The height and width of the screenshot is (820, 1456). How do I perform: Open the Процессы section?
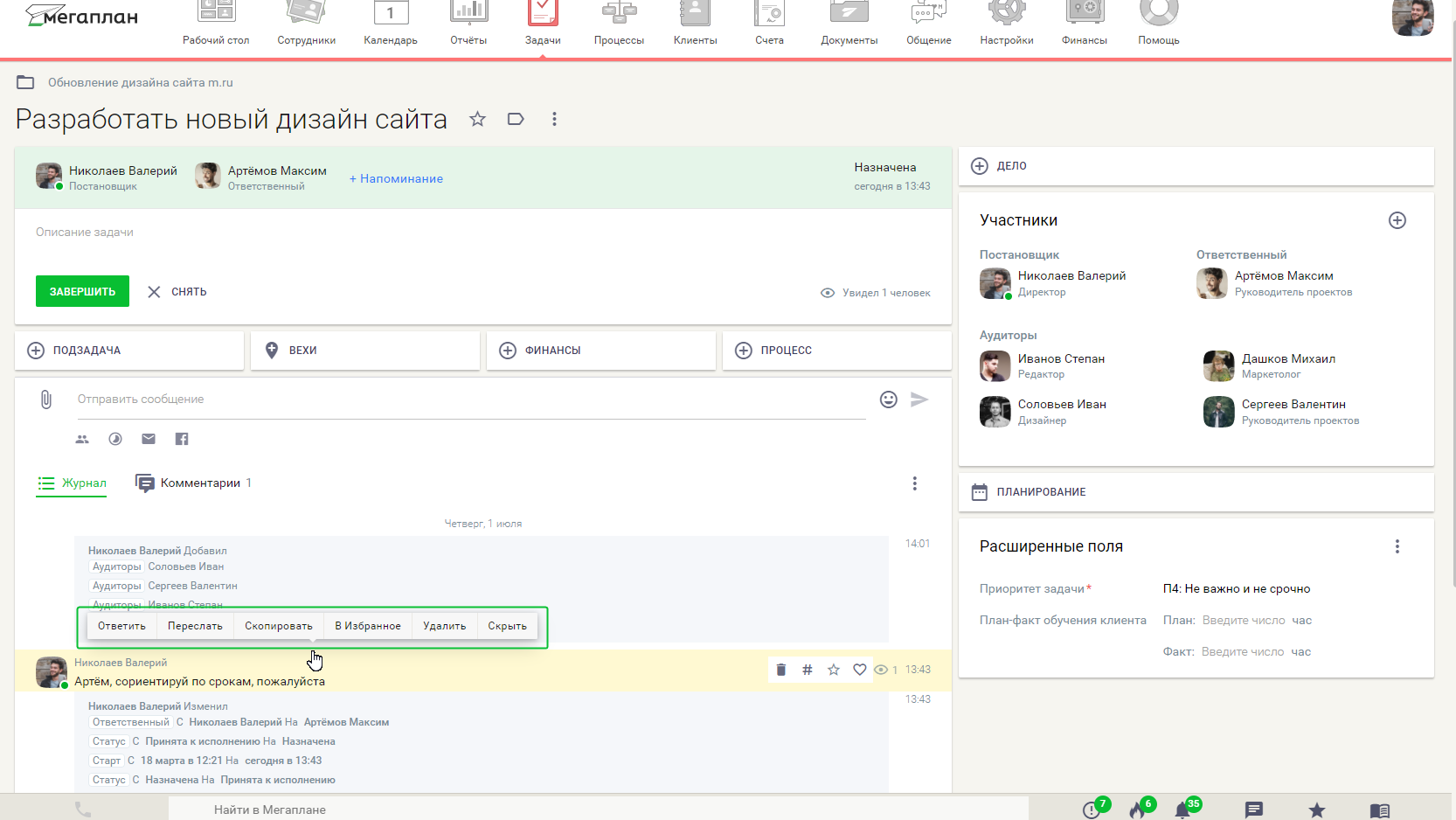(619, 24)
